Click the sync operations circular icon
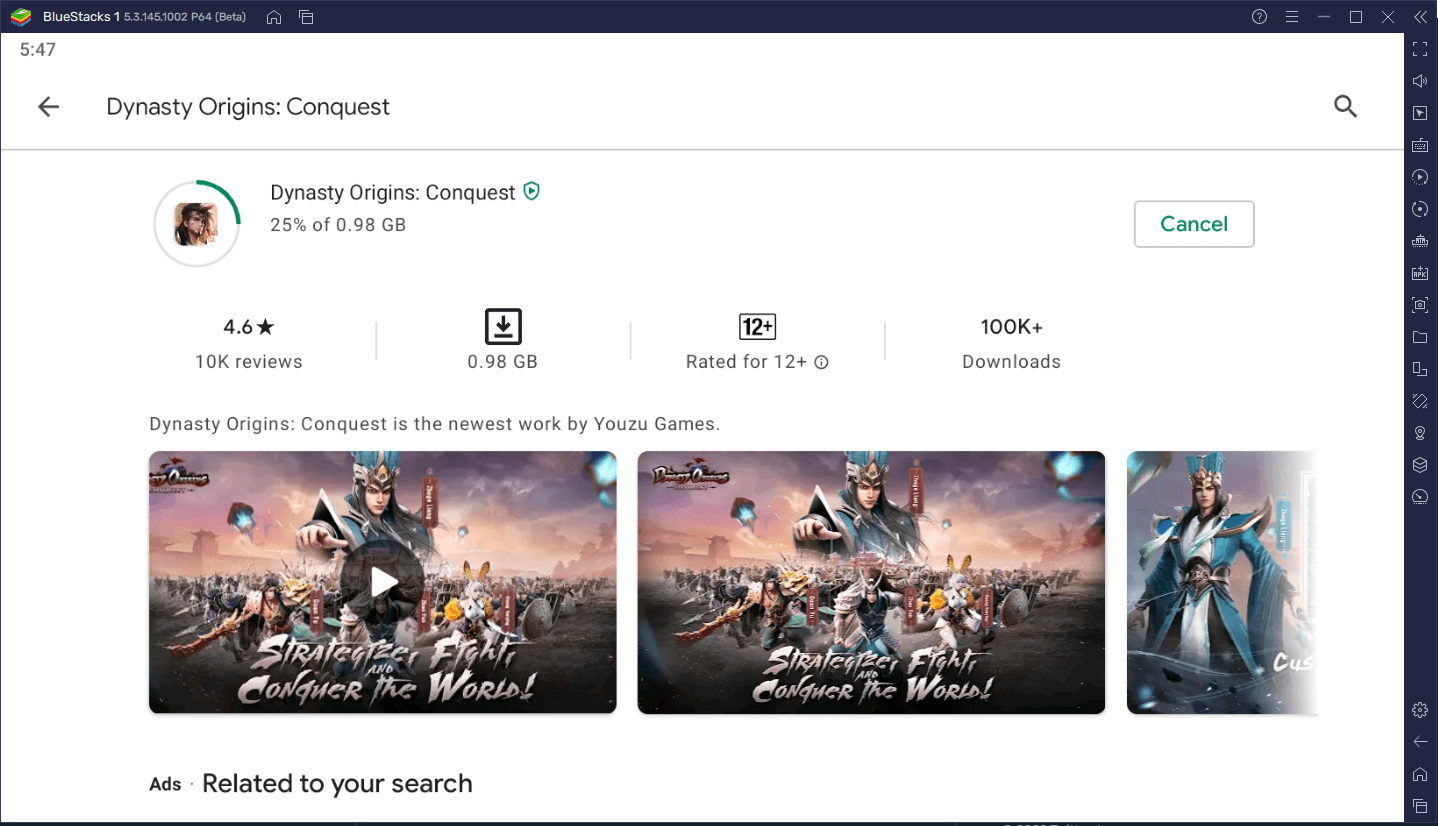Screen dimensions: 1438x826 tap(1419, 209)
